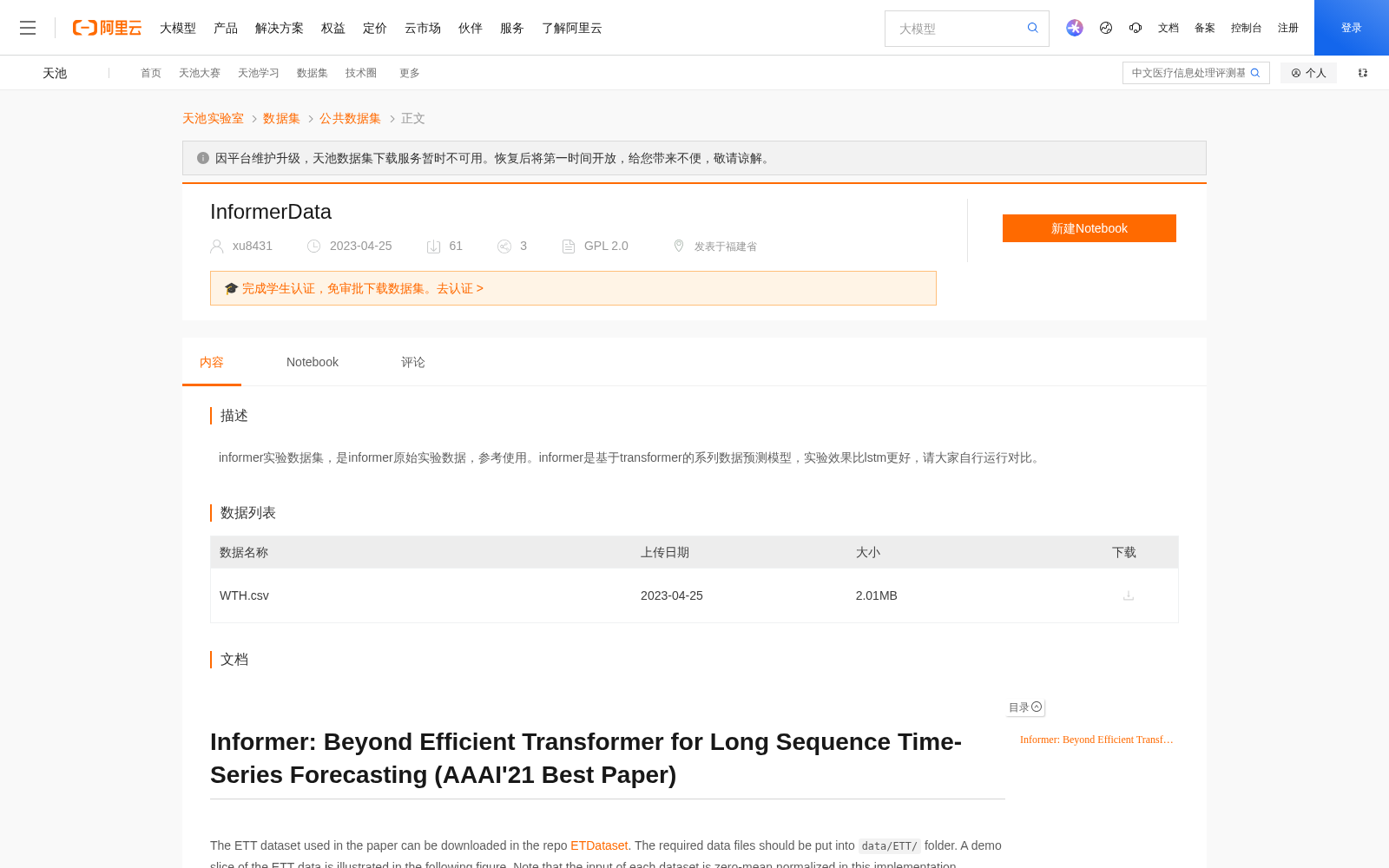Screen dimensions: 1389x868
Task: Click the fullscreen toggle icon in subnav
Action: [1363, 73]
